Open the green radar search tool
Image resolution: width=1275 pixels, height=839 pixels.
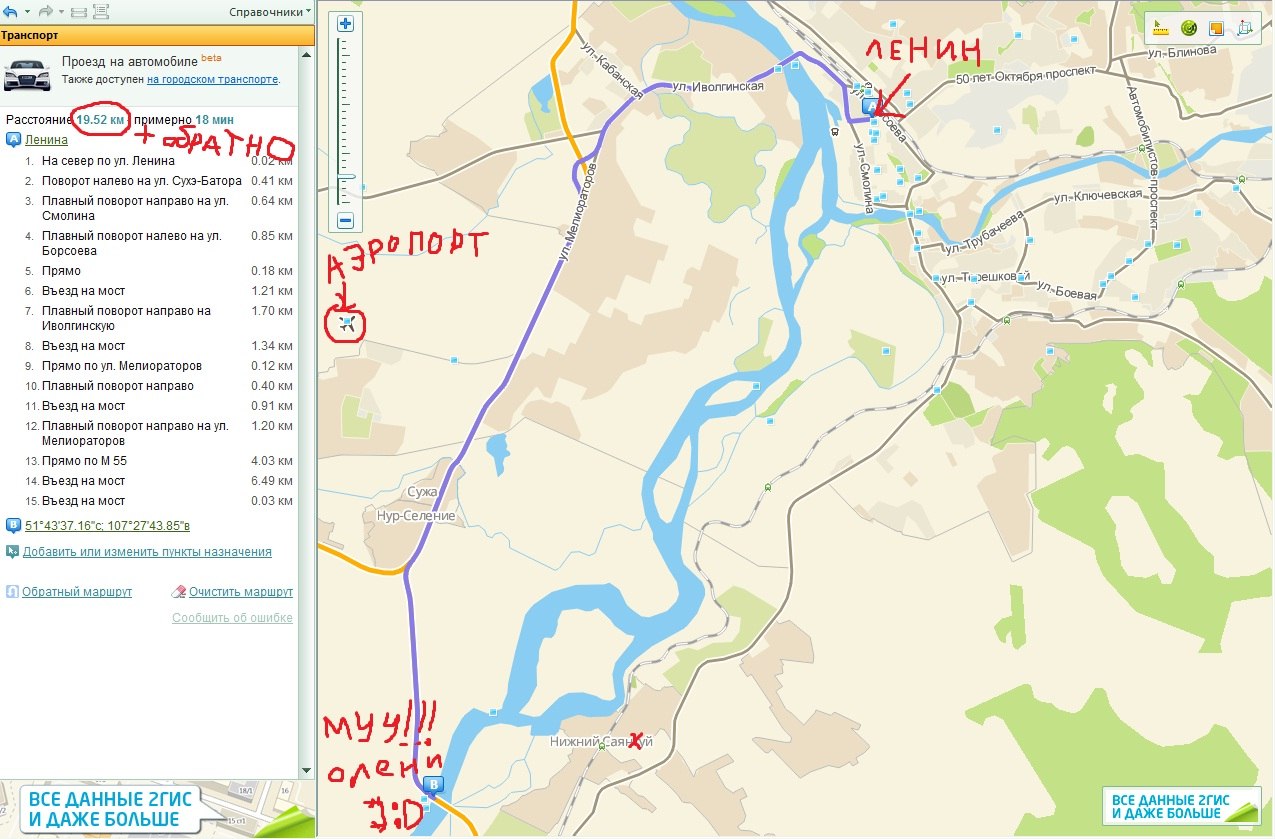1189,28
